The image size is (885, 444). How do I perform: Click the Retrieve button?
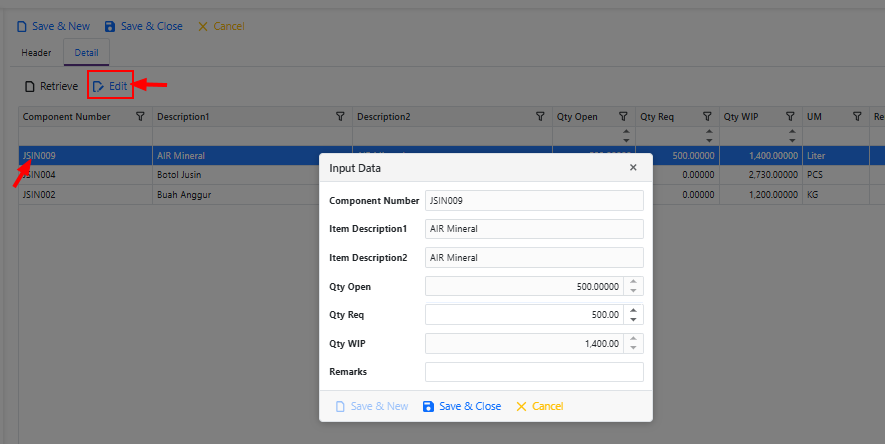(x=51, y=86)
